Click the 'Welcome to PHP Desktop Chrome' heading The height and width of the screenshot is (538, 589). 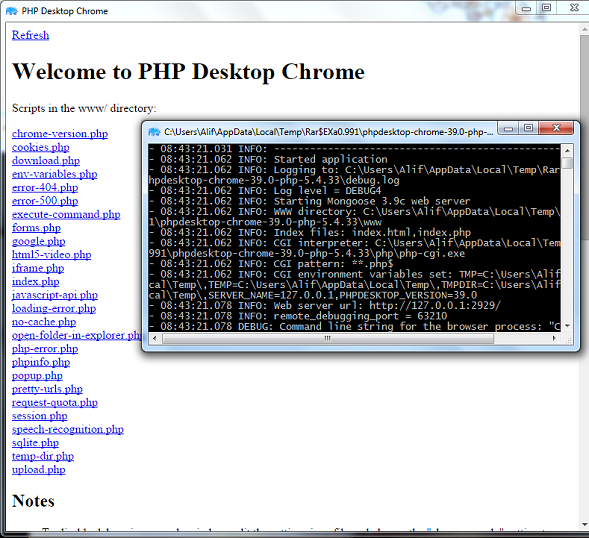point(188,71)
